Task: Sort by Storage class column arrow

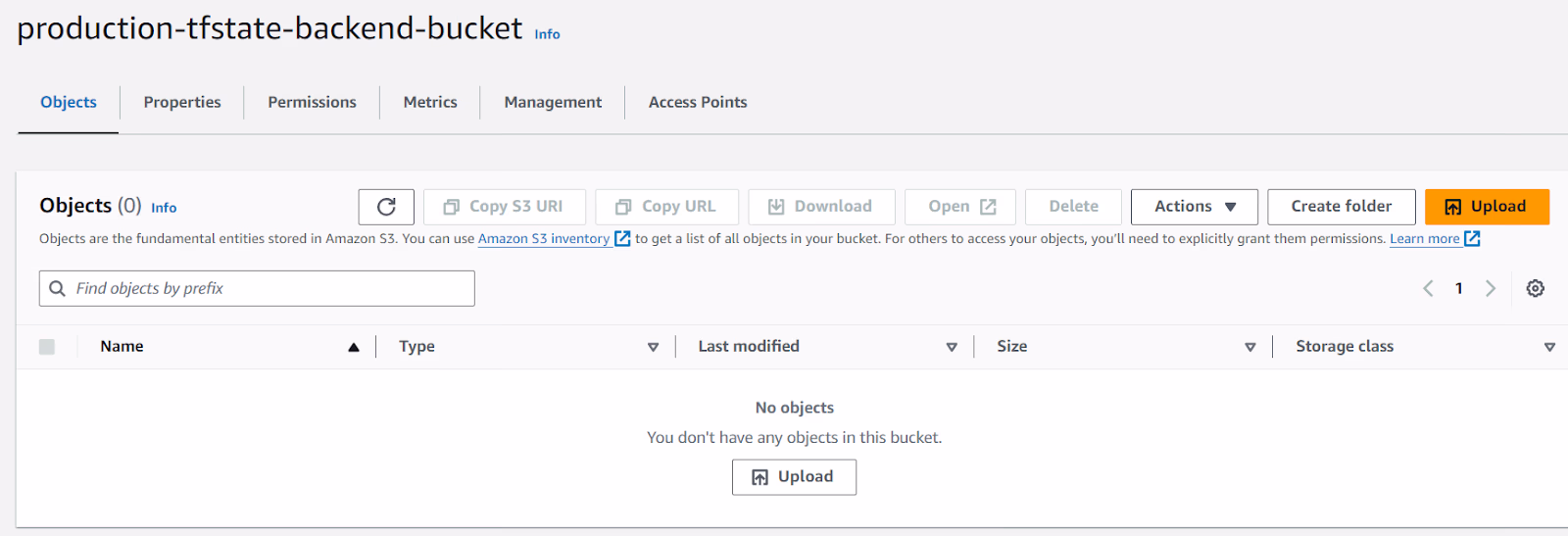Action: pyautogui.click(x=1549, y=347)
